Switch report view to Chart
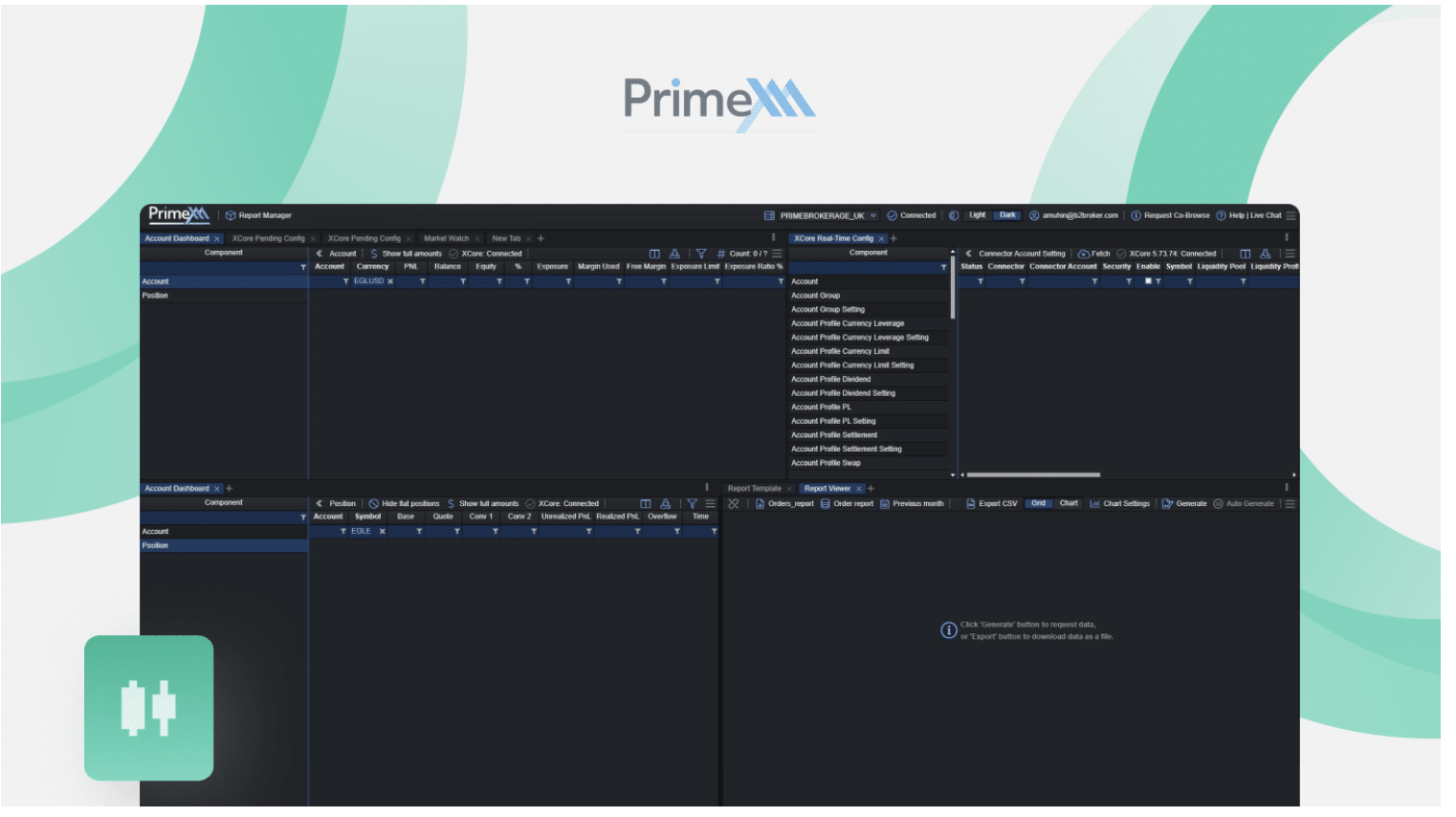This screenshot has height=817, width=1456. click(1069, 503)
